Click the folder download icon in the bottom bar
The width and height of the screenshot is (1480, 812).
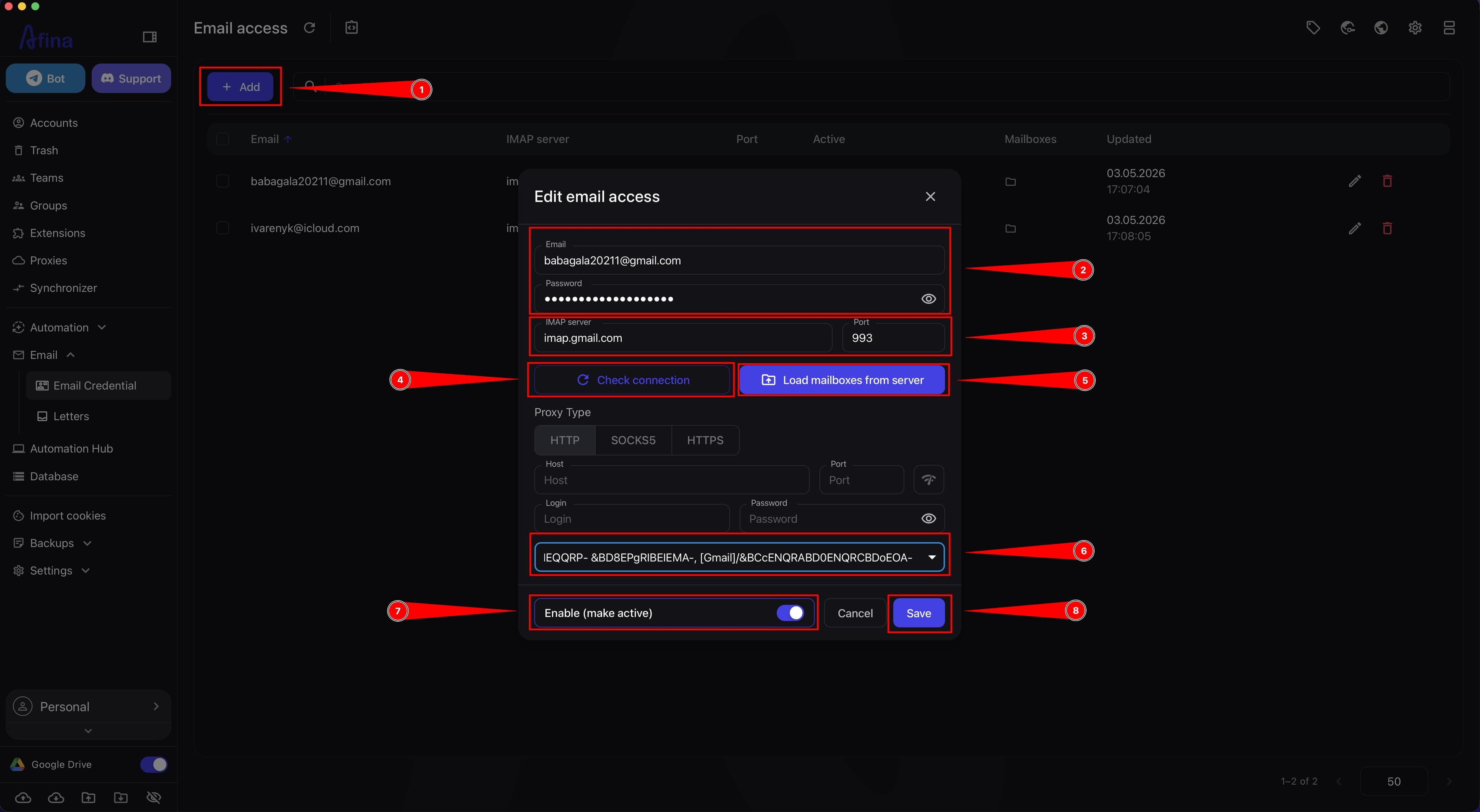(121, 797)
